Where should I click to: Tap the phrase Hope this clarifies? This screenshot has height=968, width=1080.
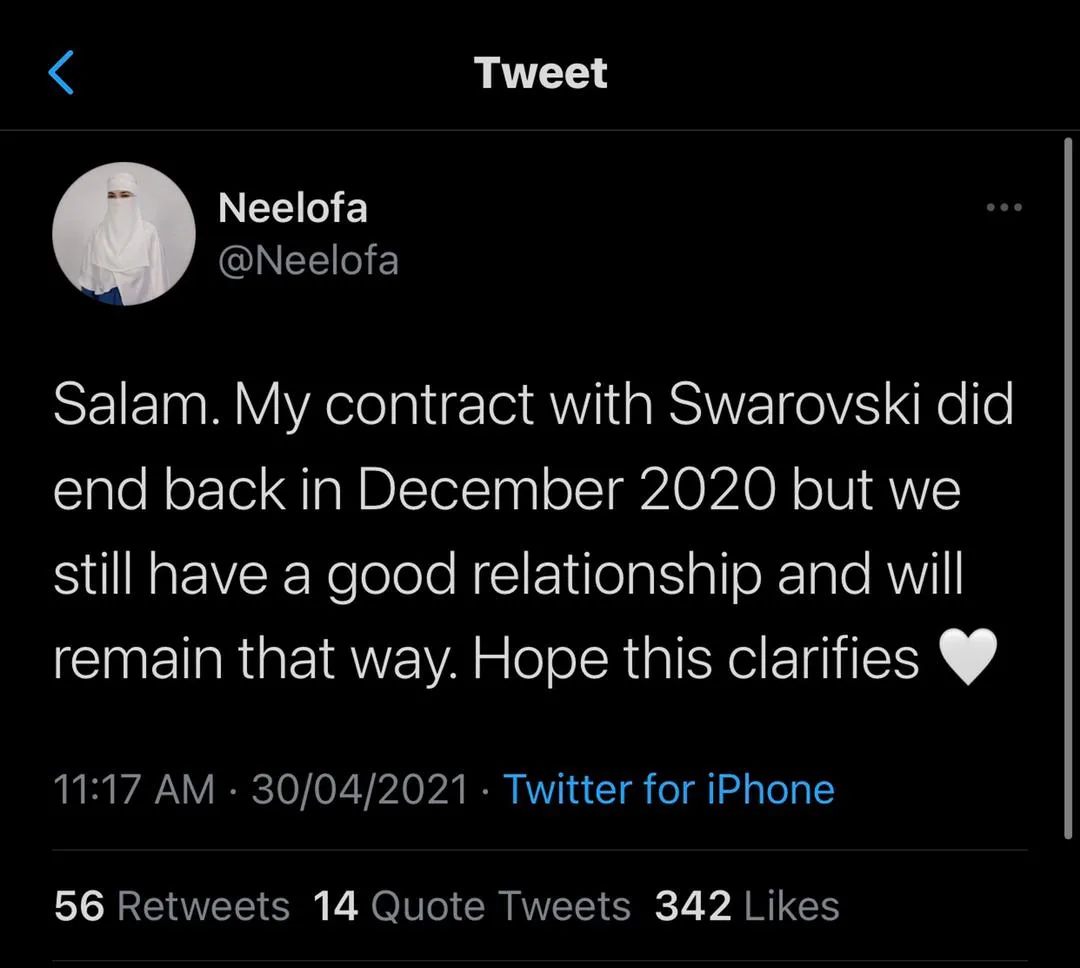(x=696, y=658)
